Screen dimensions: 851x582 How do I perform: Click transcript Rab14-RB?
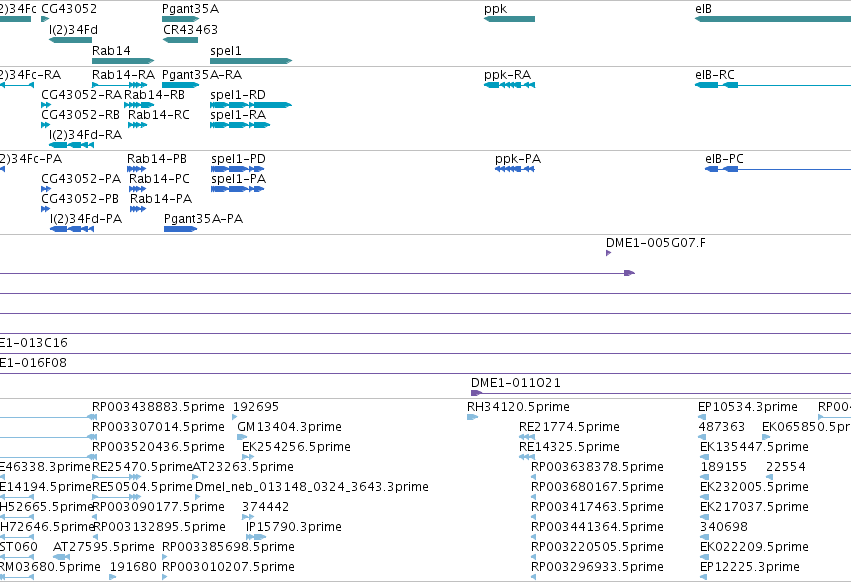pos(139,105)
